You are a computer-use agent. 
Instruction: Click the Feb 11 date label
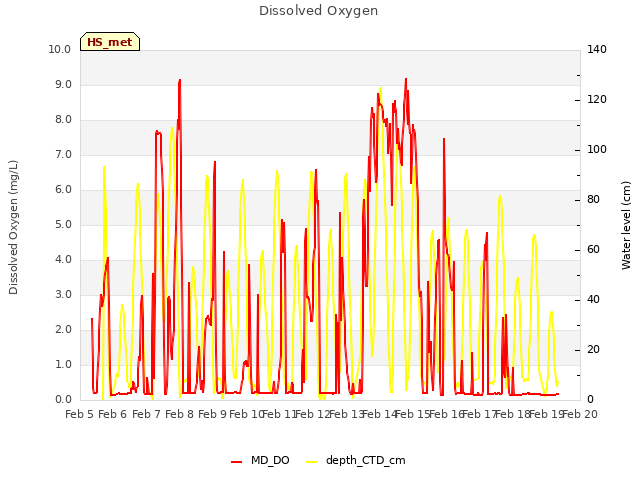pos(279,415)
